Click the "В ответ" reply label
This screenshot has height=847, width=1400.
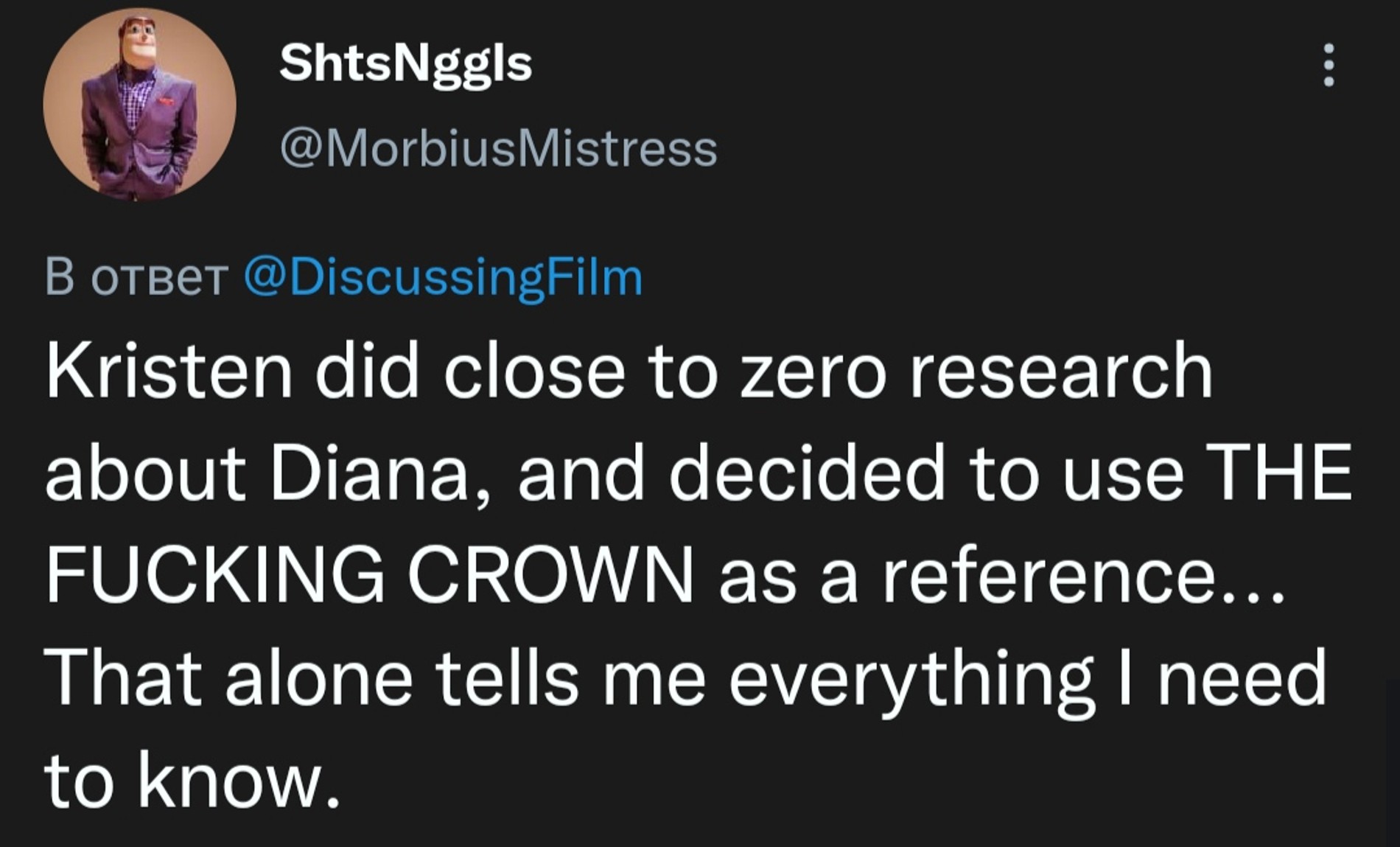pos(136,279)
